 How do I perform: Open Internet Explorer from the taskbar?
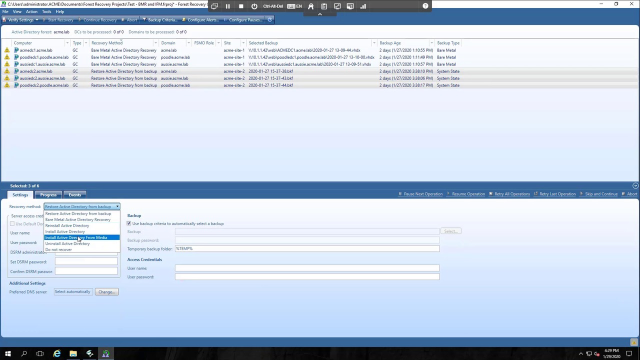point(57,353)
